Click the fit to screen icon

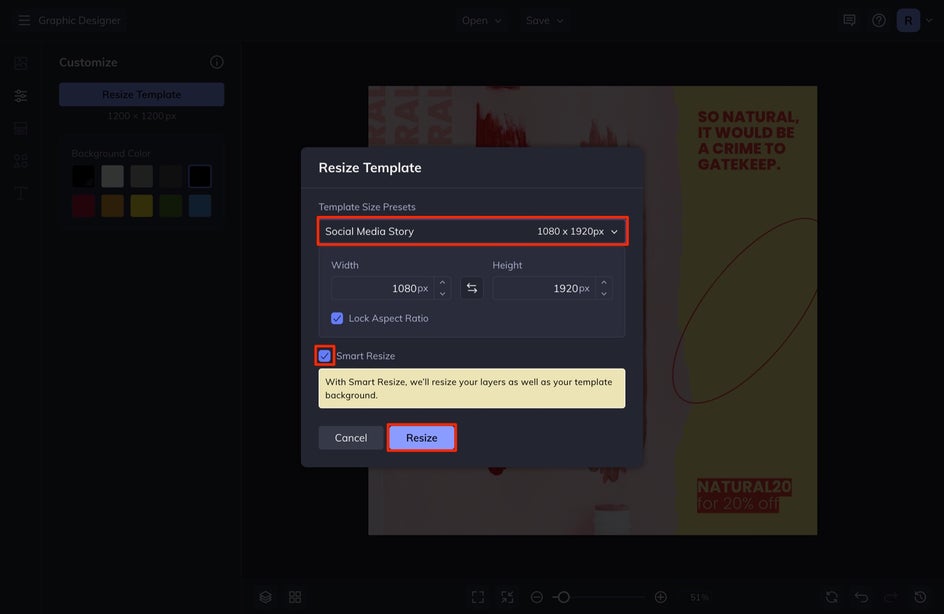pos(478,597)
